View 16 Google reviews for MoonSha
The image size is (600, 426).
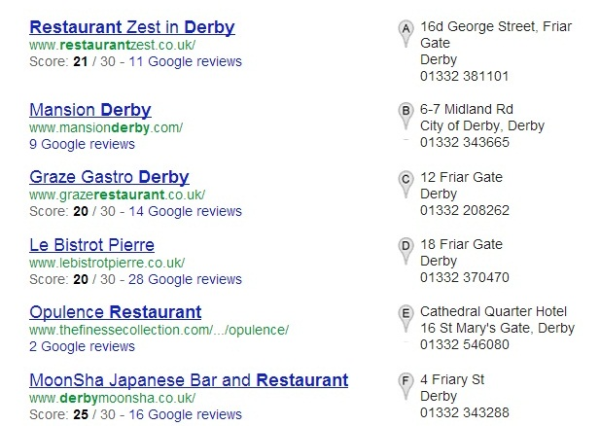185,415
